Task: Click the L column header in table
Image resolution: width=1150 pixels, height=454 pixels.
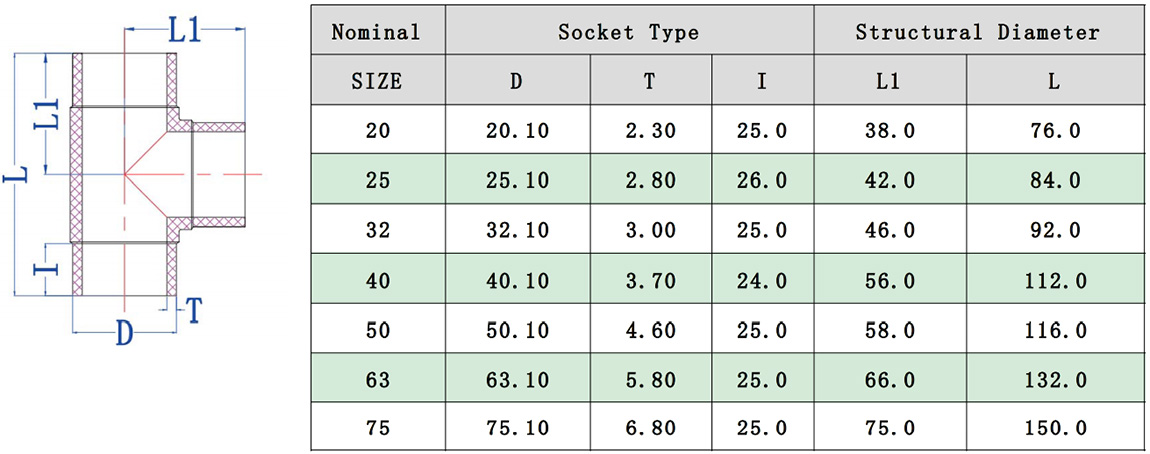Action: pyautogui.click(x=1054, y=81)
